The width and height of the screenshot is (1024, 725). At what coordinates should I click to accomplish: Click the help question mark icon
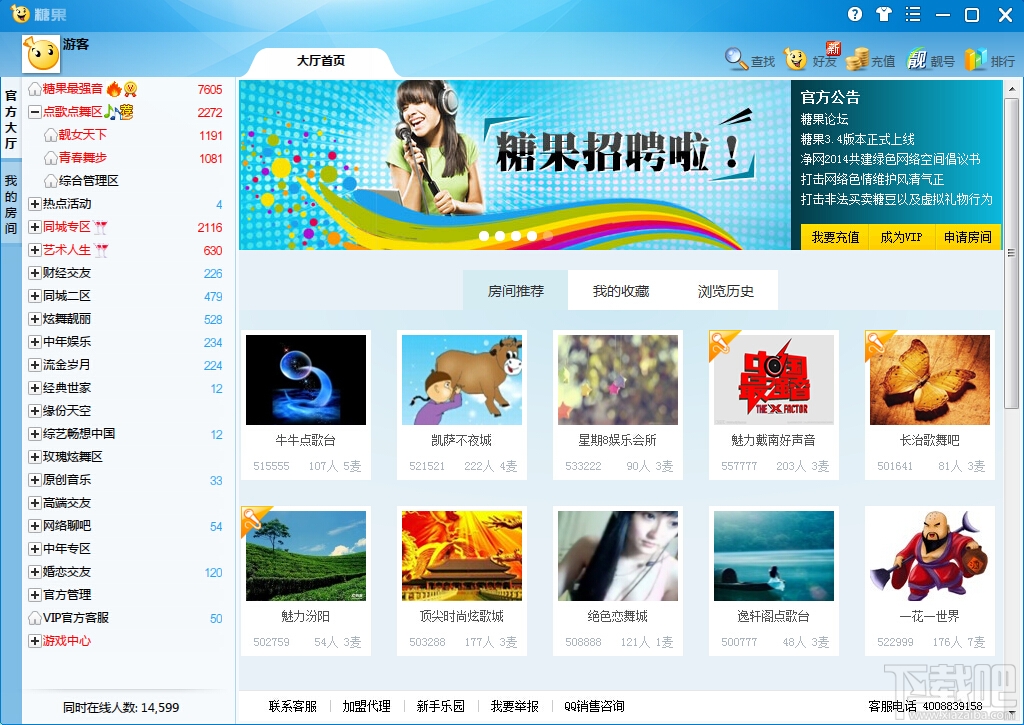click(x=855, y=14)
